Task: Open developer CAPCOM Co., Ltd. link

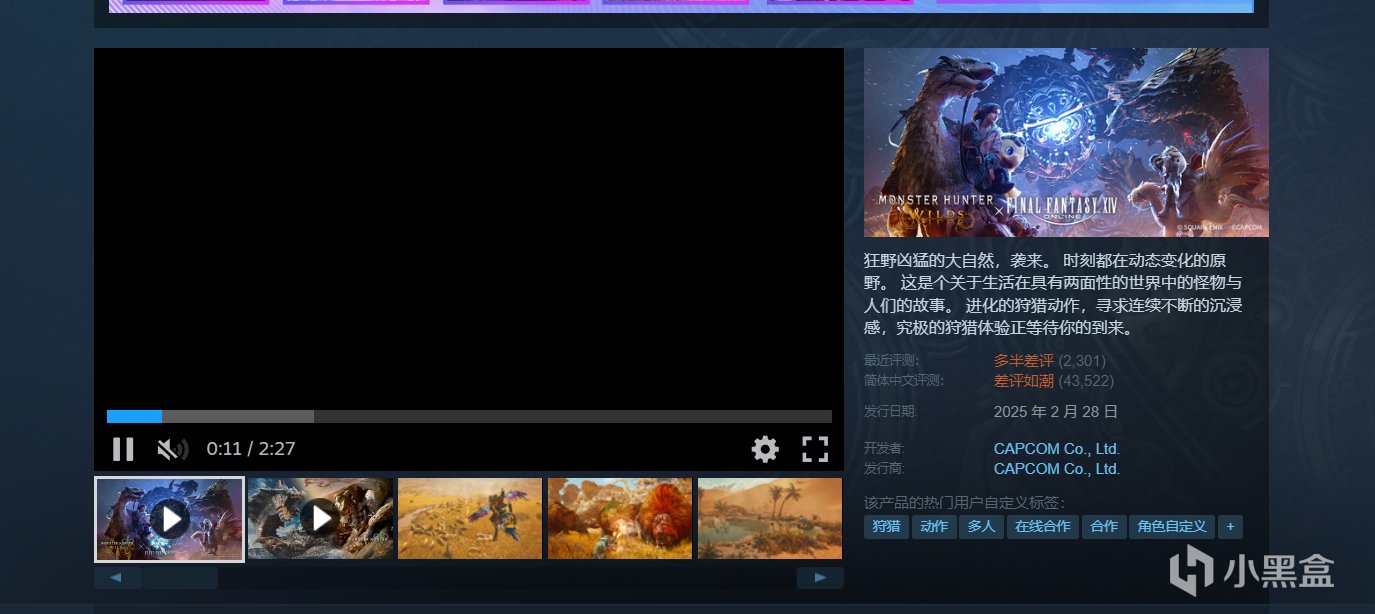Action: (1056, 449)
